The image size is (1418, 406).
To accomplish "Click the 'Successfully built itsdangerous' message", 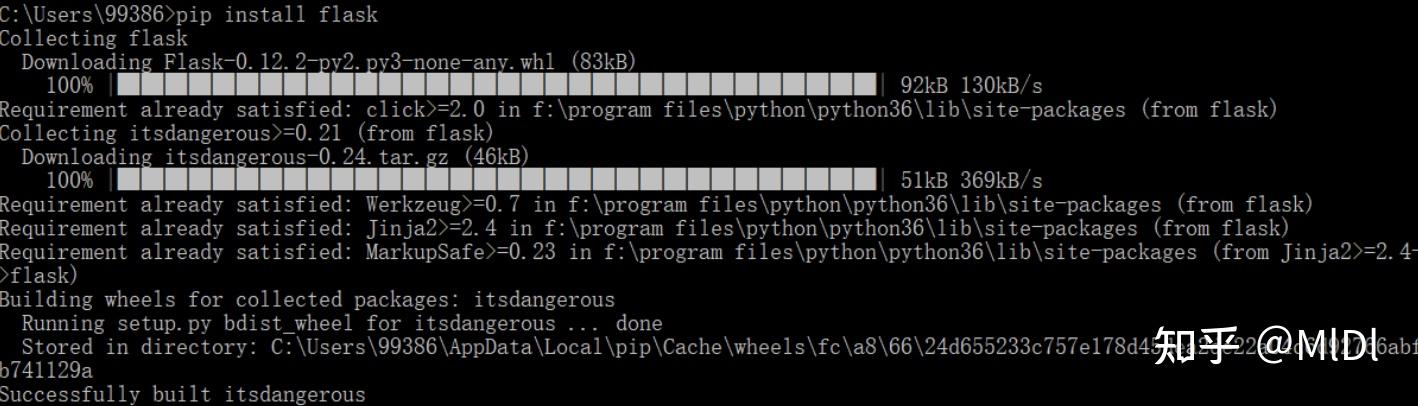I will pos(183,395).
